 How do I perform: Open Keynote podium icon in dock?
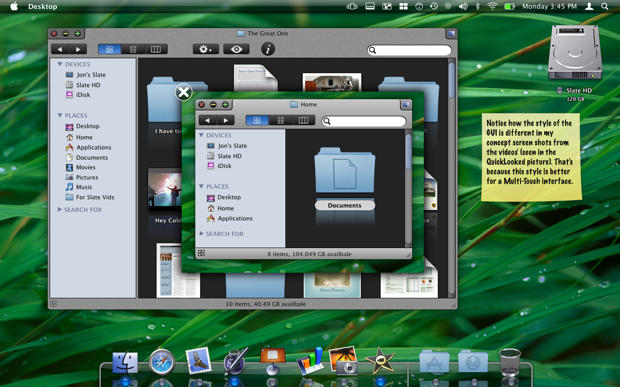tap(273, 361)
